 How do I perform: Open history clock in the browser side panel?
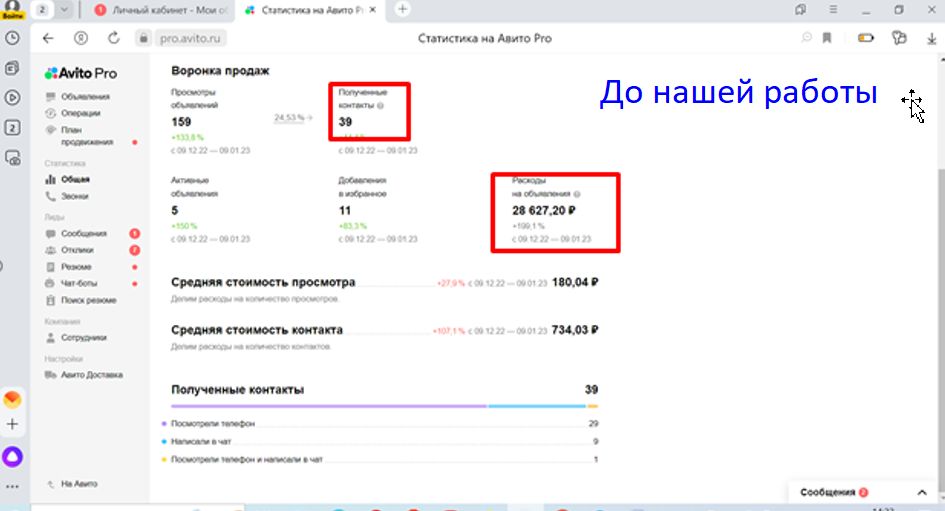12,38
